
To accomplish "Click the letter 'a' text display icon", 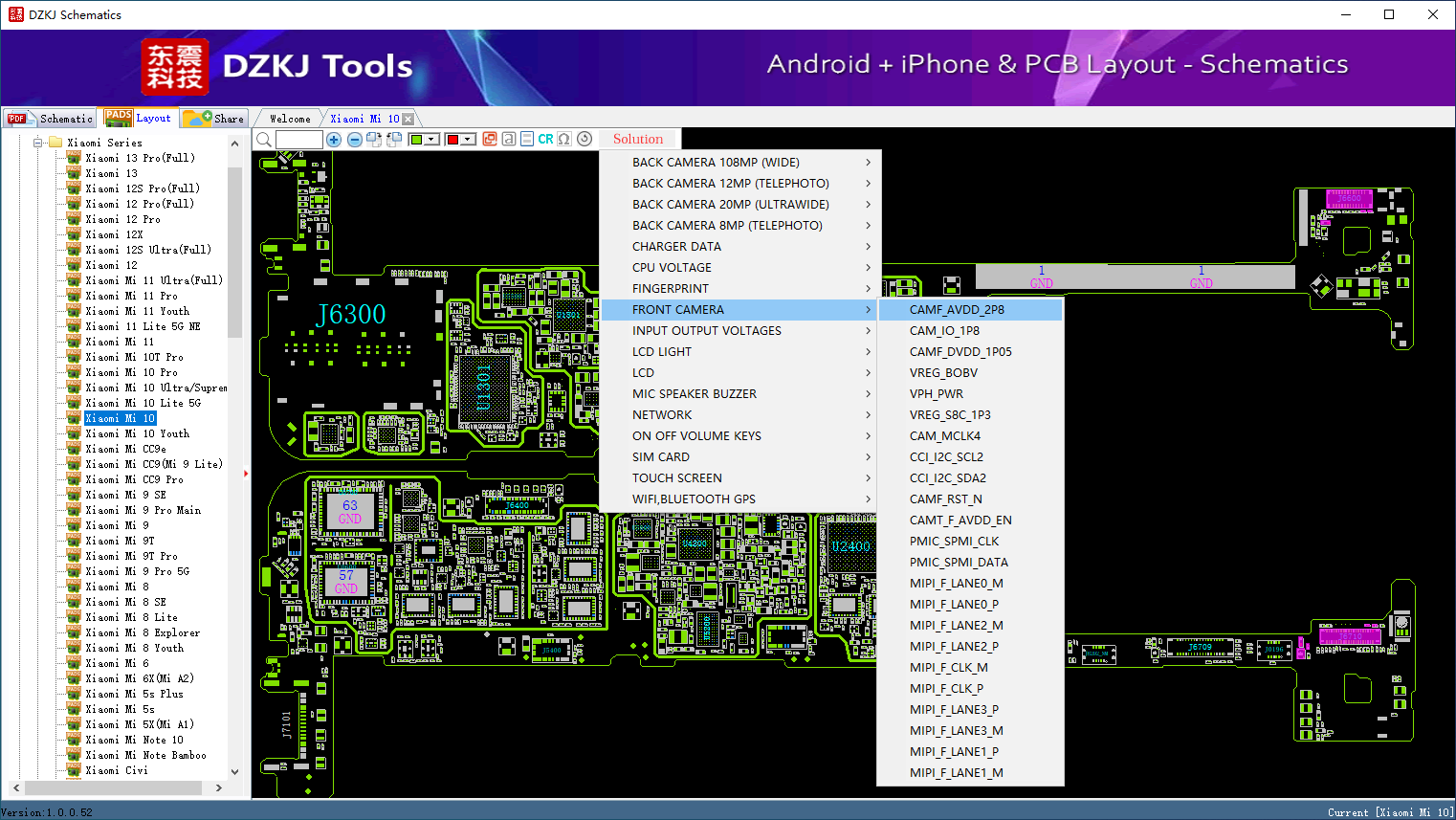I will pyautogui.click(x=509, y=140).
